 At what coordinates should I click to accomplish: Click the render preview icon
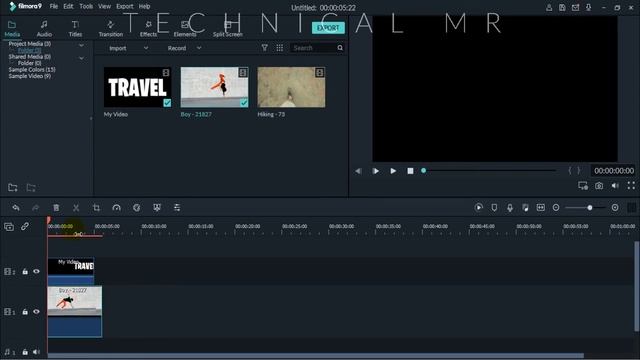coord(479,208)
